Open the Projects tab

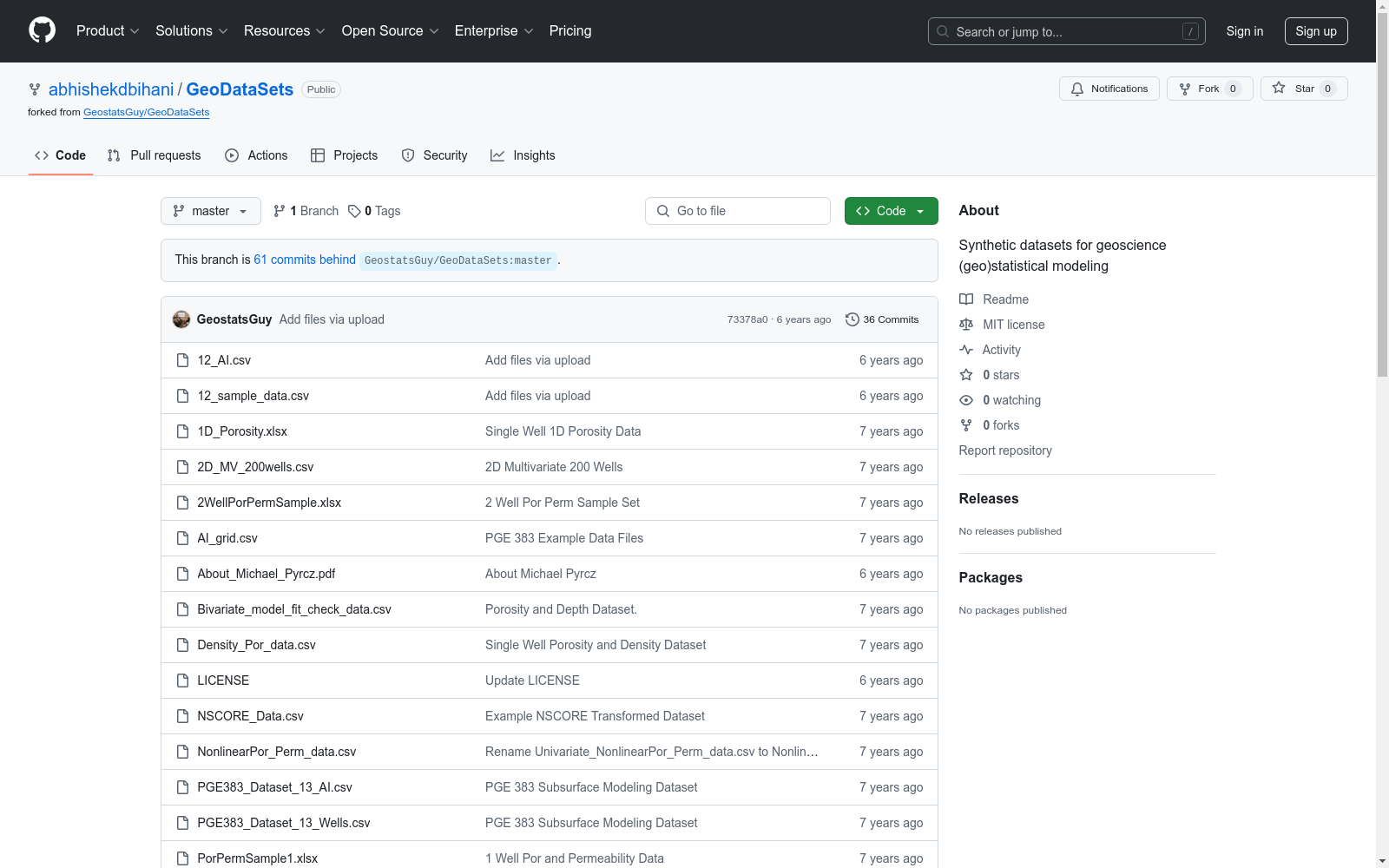pos(345,155)
